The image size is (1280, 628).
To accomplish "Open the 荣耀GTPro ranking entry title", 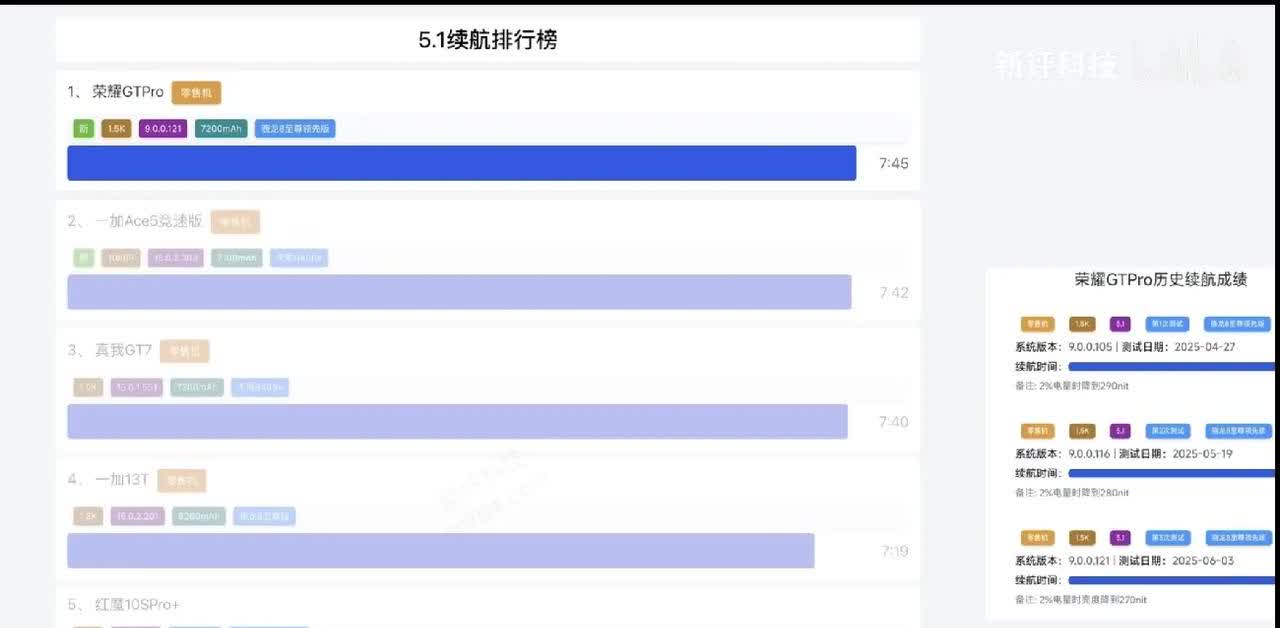I will 128,92.
